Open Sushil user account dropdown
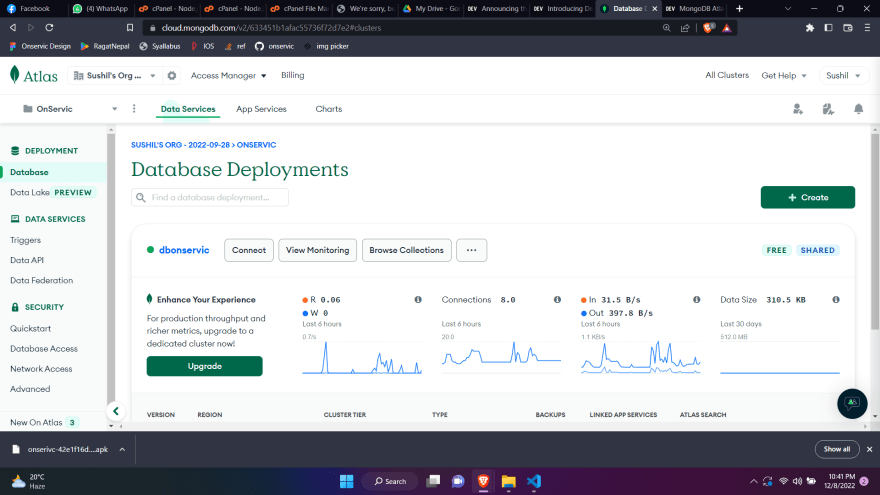Image resolution: width=880 pixels, height=495 pixels. pyautogui.click(x=843, y=76)
